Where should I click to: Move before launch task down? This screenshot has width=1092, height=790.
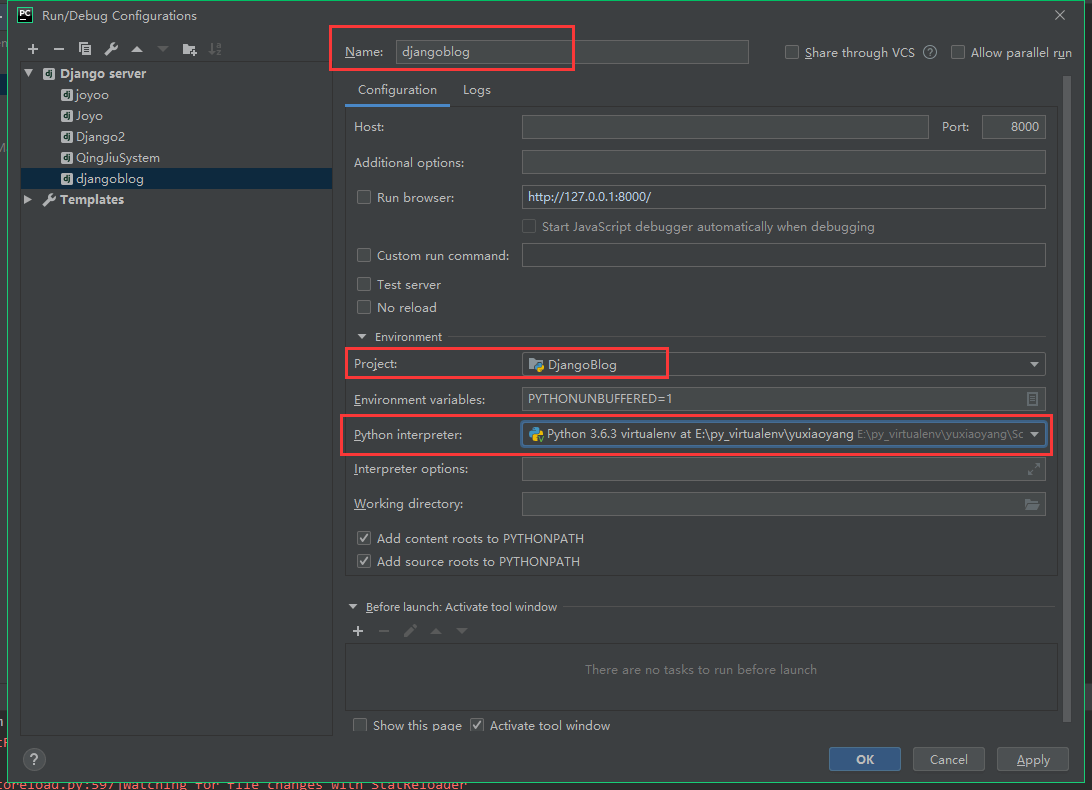[462, 630]
